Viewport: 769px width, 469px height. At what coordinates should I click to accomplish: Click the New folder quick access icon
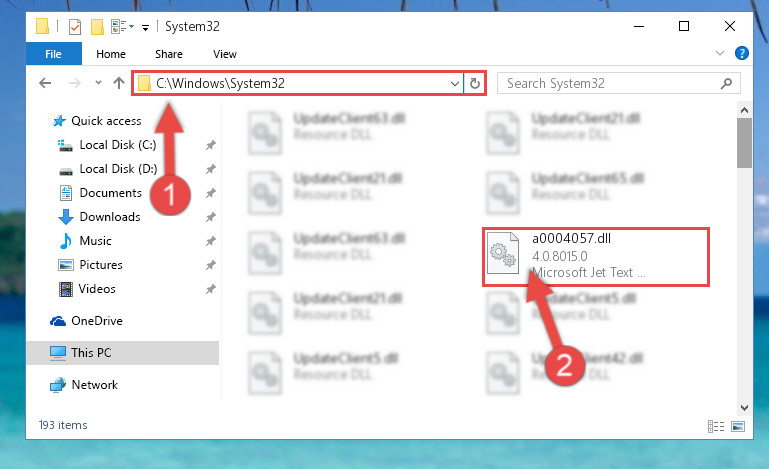(97, 26)
